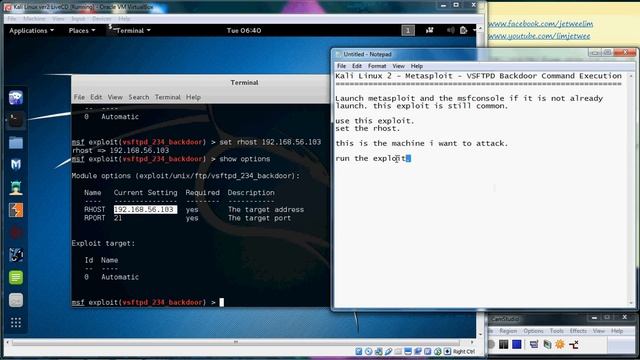
Task: Open the screen recorder icon in Kali top bar
Action: [x=429, y=31]
